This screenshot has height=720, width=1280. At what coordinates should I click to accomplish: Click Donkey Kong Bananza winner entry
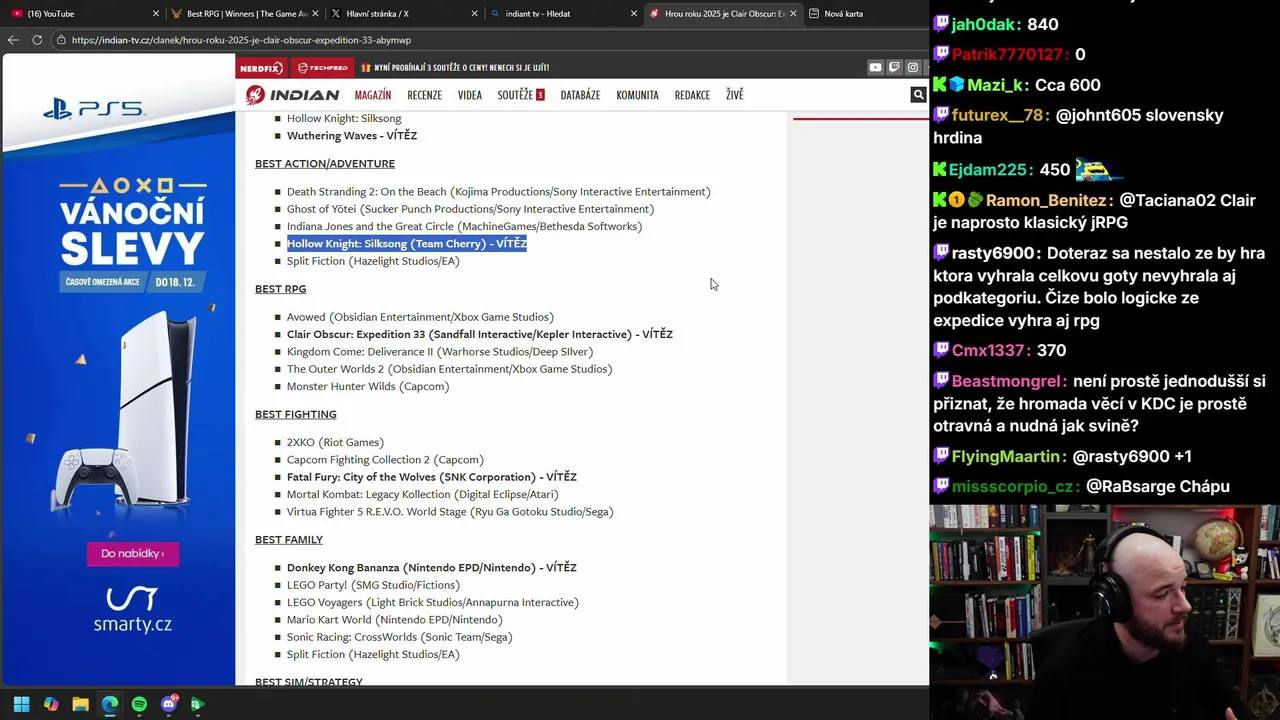coord(432,567)
